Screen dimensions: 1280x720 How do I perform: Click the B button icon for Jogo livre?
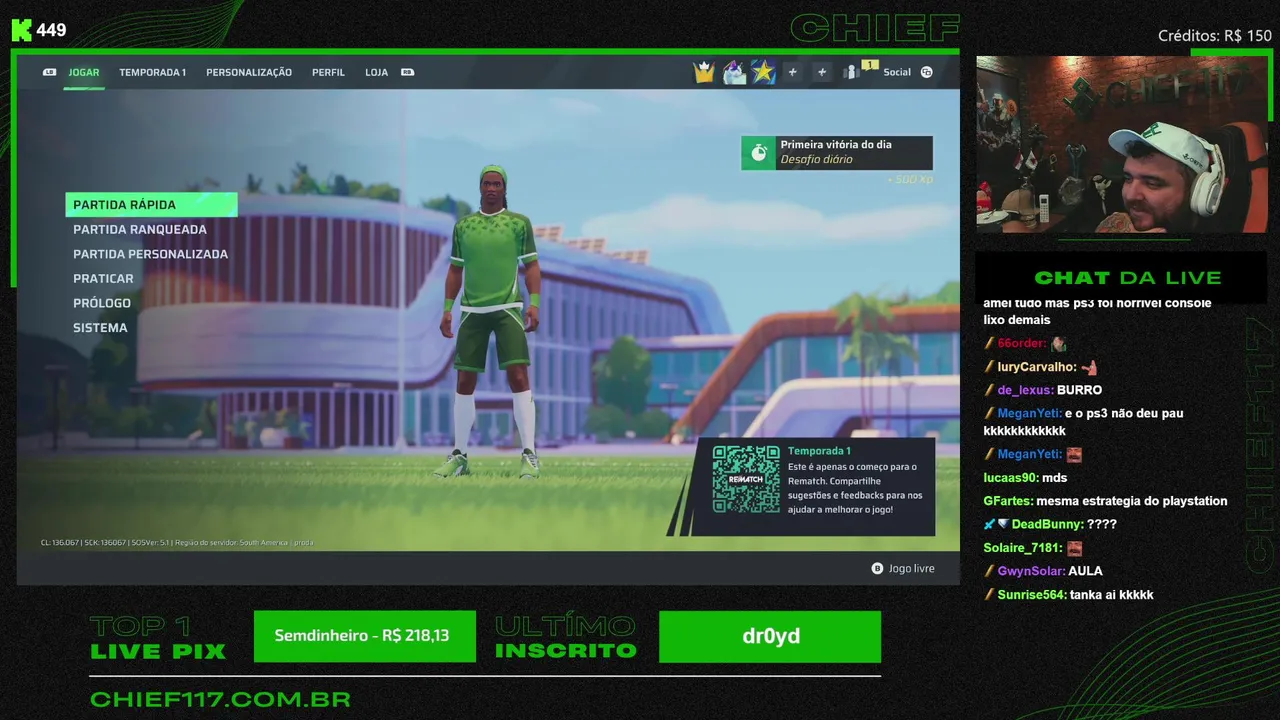(878, 568)
